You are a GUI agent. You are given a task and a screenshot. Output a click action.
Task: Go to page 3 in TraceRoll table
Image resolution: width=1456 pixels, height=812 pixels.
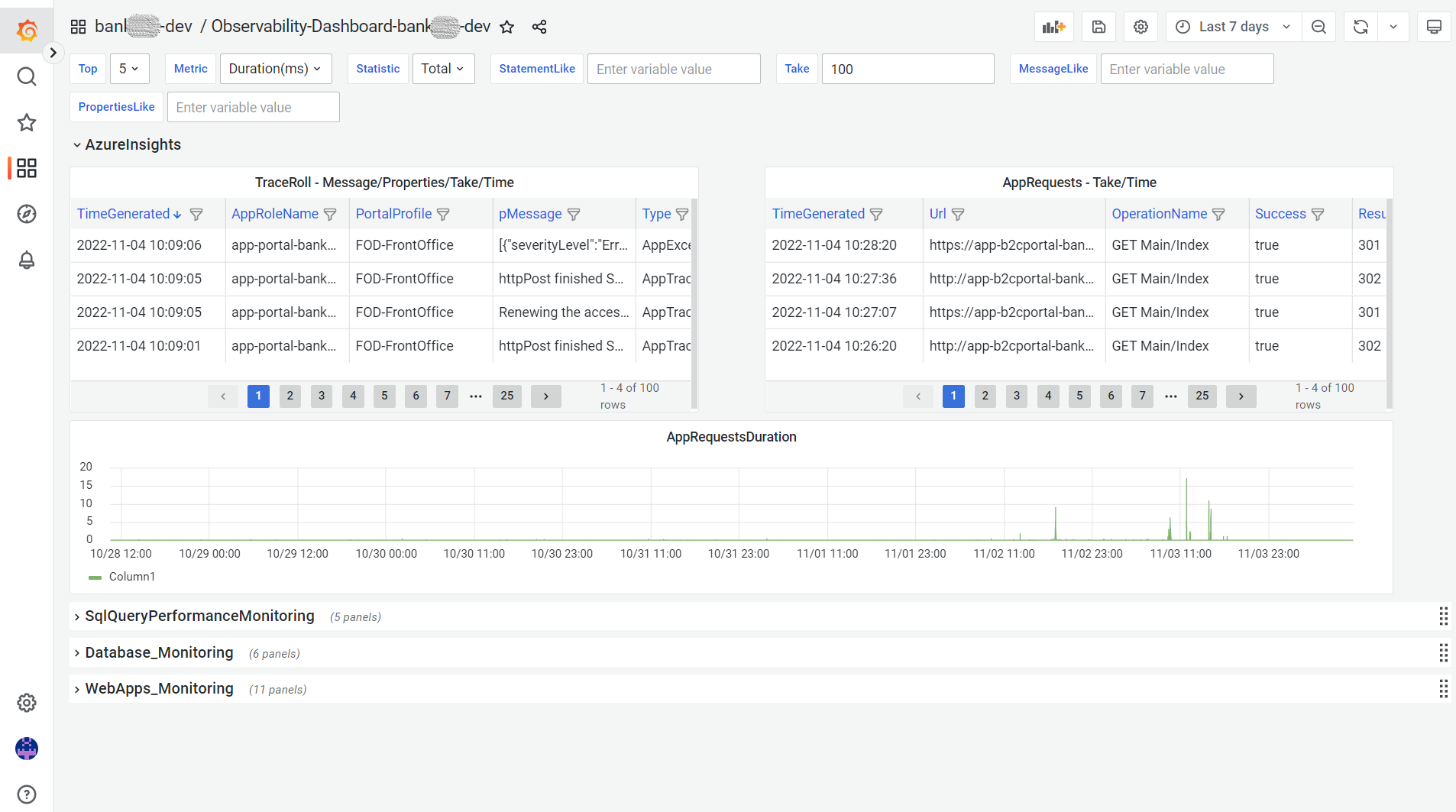(x=322, y=396)
